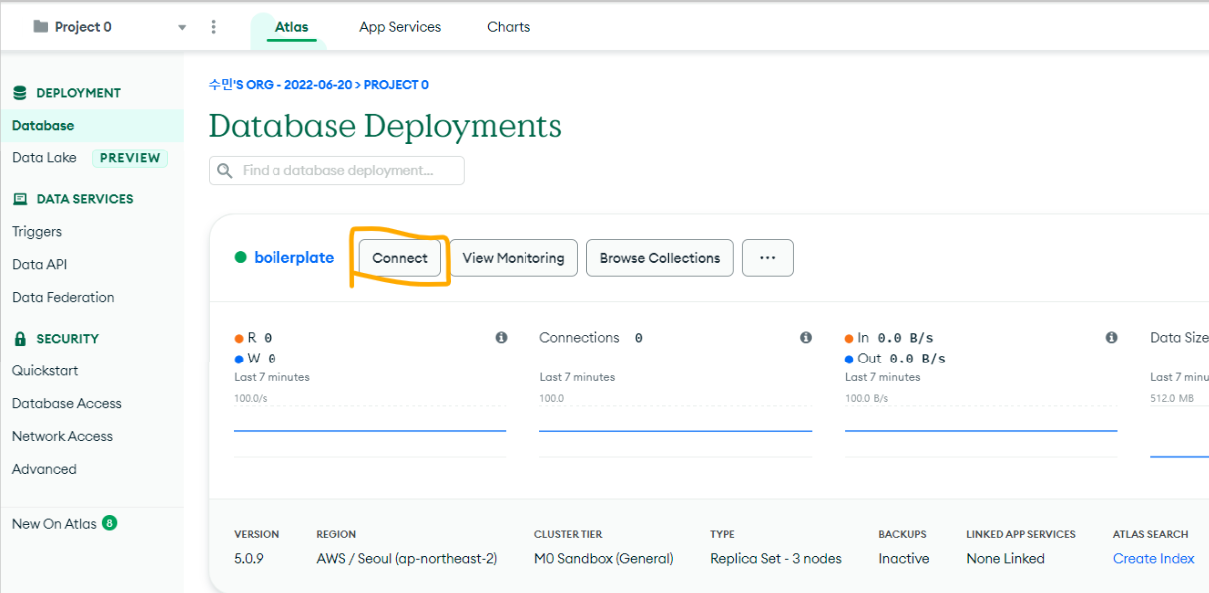
Task: Click the None Linked app services text
Action: point(1005,559)
